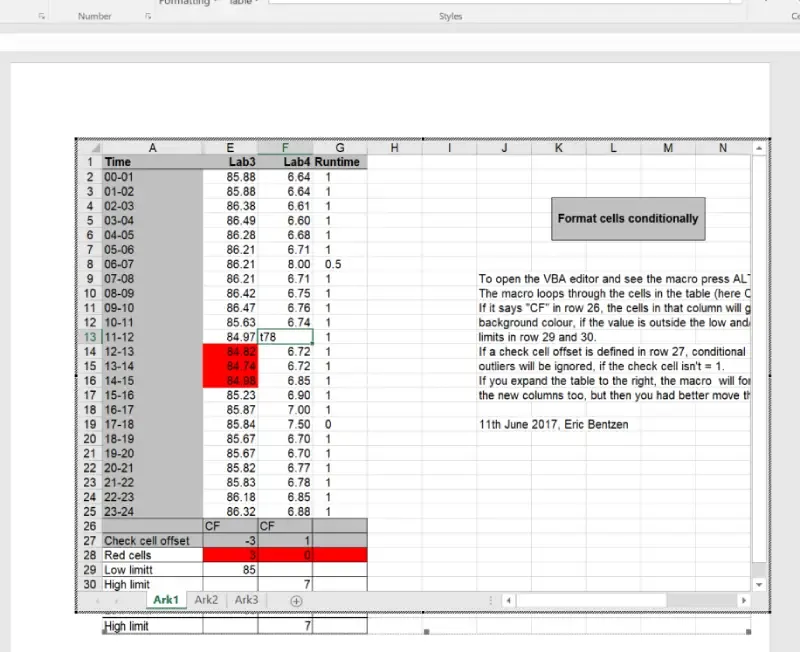Click the CF cell in column F
Screen dimensions: 800x652
285,526
